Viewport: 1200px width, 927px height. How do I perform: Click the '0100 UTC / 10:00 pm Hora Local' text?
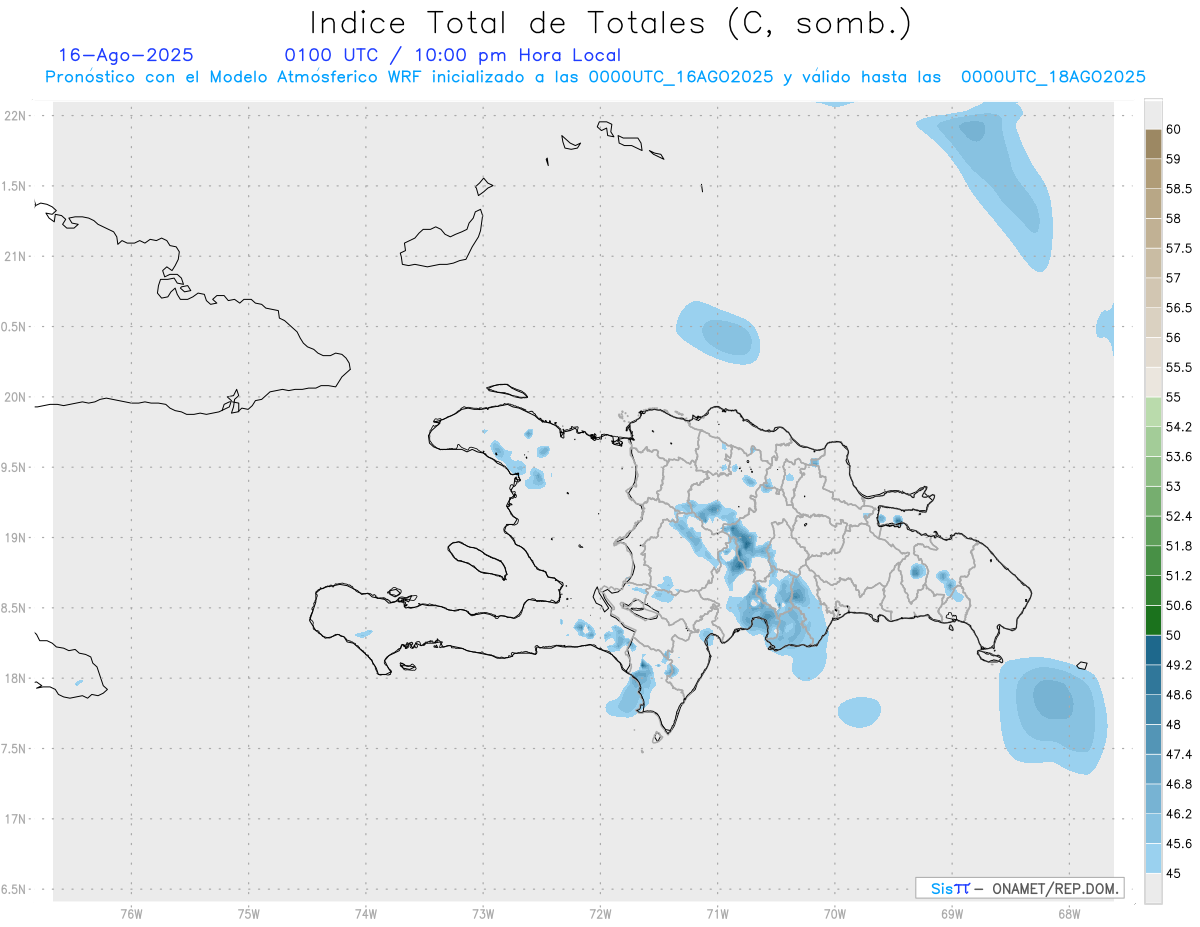(453, 55)
